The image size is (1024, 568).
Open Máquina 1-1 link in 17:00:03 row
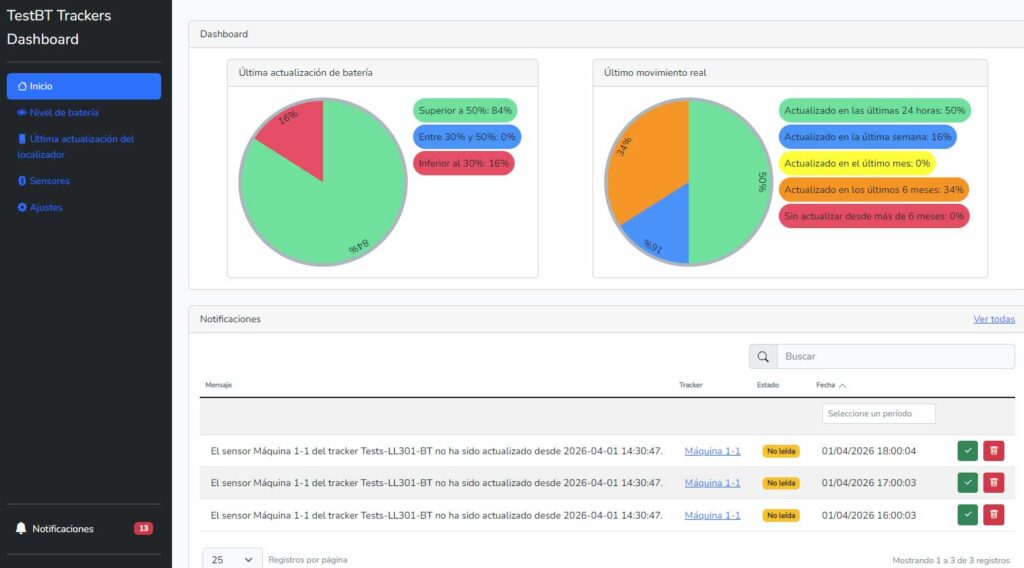tap(712, 483)
